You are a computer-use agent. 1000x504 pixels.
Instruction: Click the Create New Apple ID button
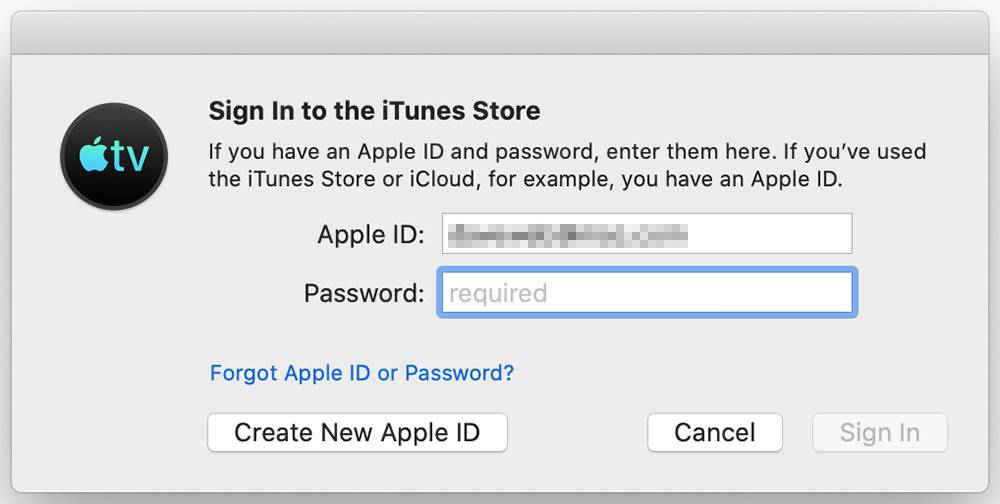[357, 433]
